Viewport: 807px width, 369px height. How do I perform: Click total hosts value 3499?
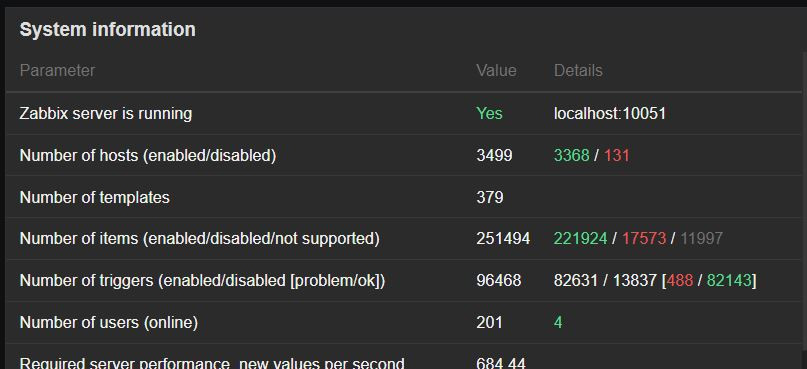tap(494, 155)
